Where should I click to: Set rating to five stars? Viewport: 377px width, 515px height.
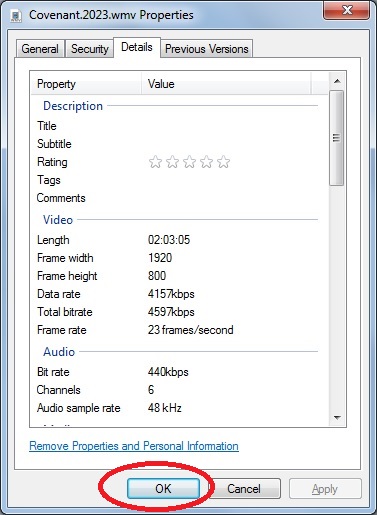click(223, 162)
